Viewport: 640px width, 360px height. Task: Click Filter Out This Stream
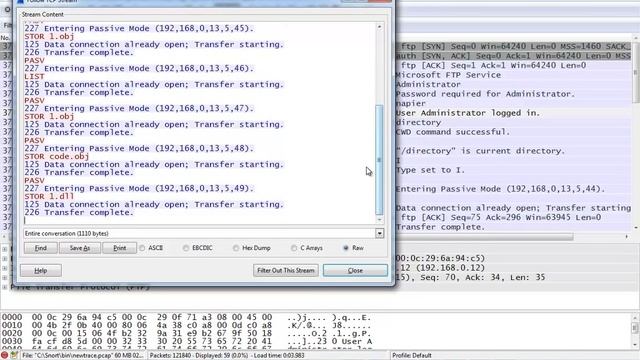point(286,270)
